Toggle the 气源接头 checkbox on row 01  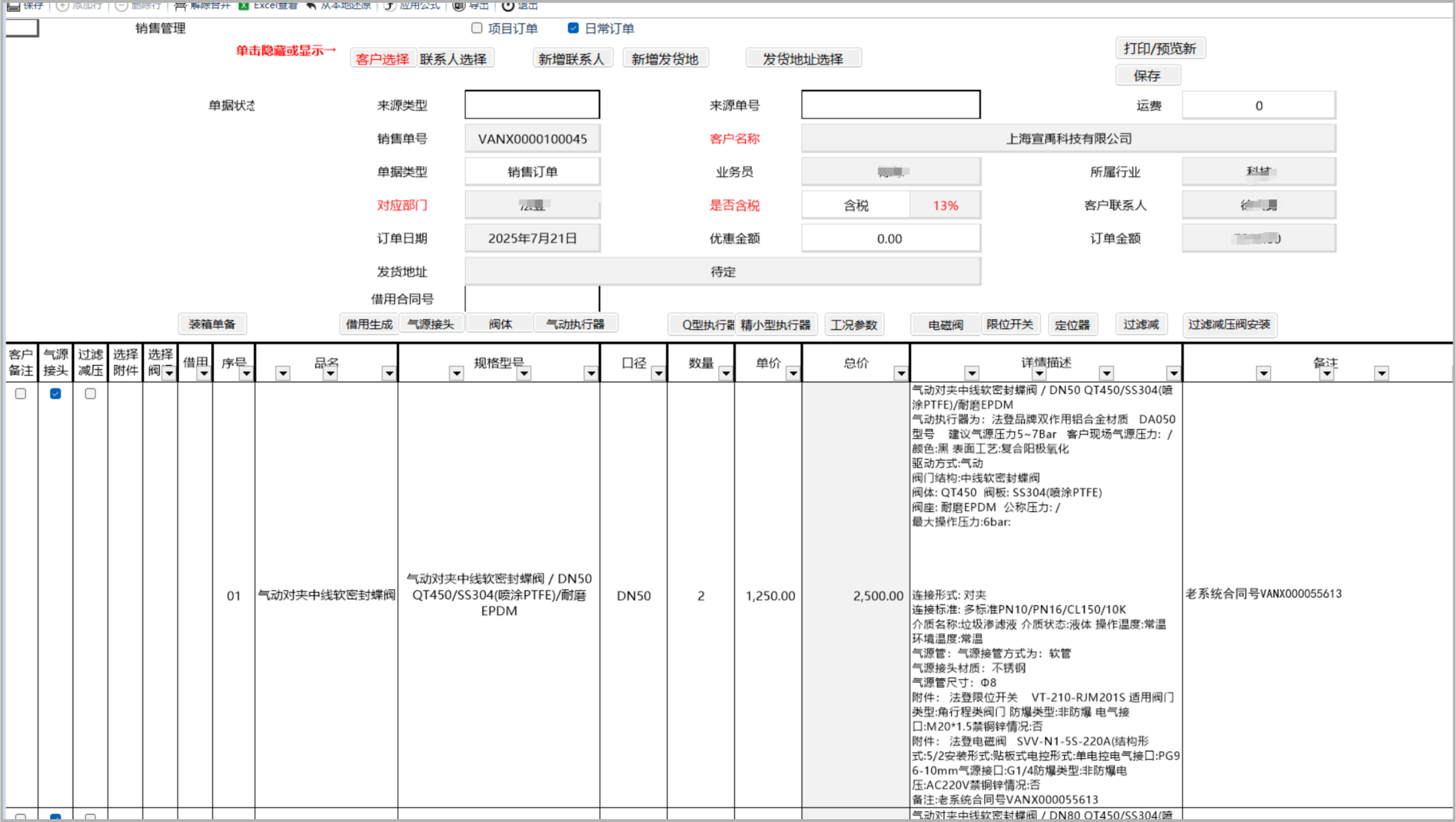tap(55, 393)
